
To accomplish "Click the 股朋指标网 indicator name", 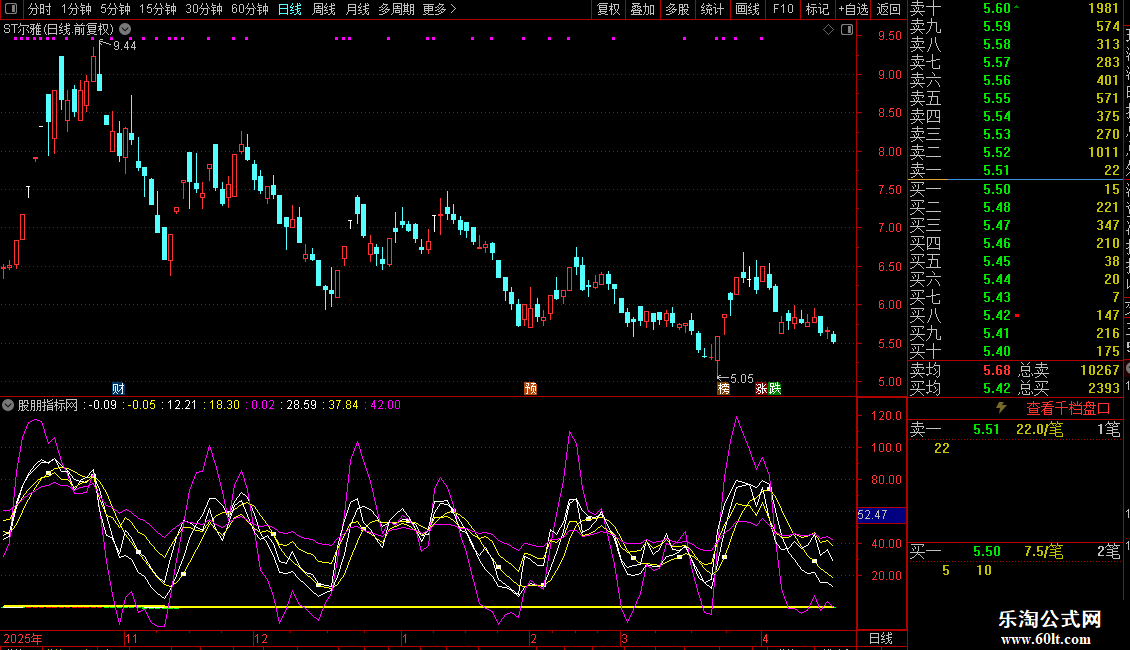I will (x=48, y=405).
